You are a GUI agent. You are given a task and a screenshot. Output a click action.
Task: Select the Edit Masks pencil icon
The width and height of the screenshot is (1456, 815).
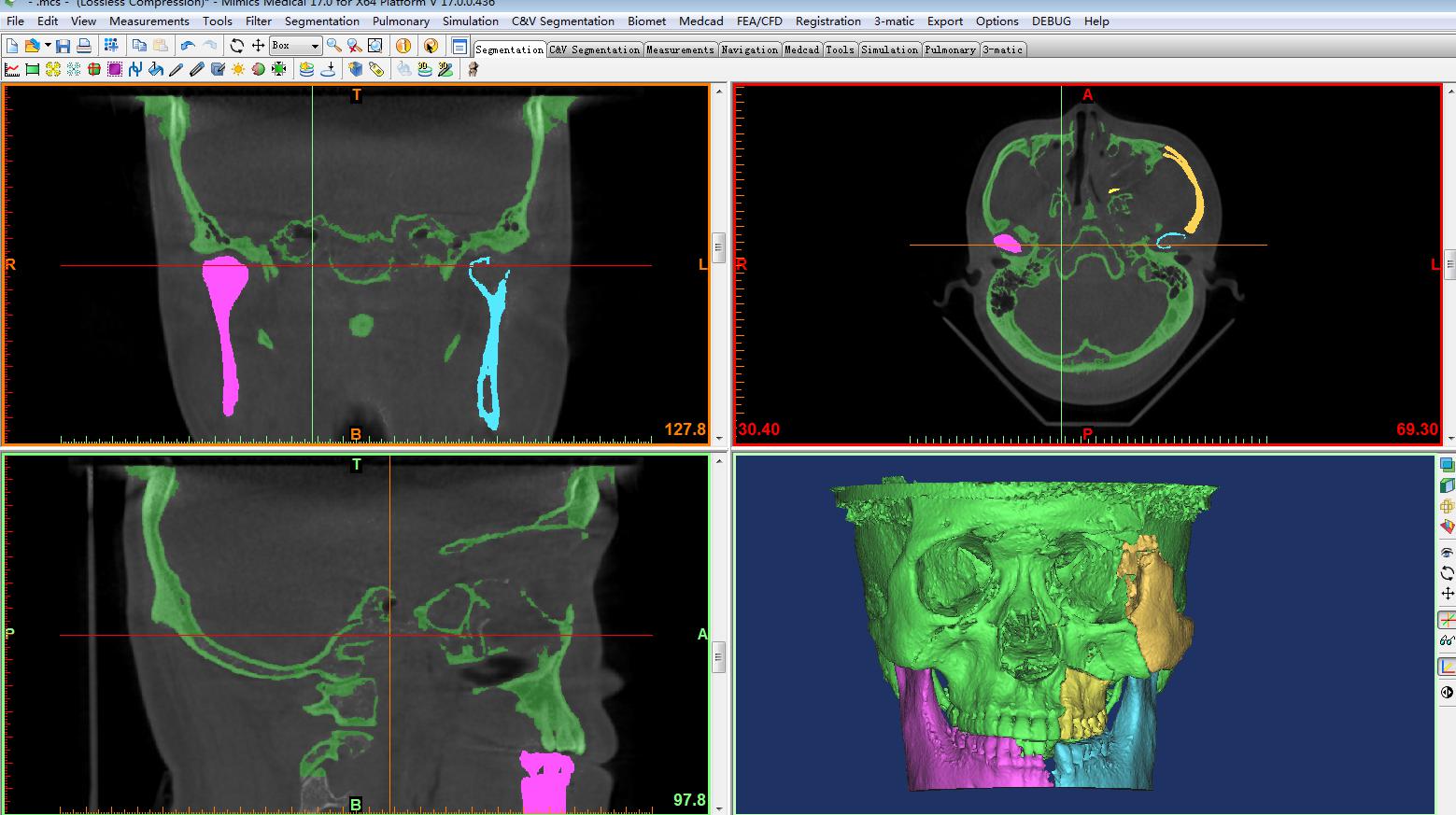177,69
